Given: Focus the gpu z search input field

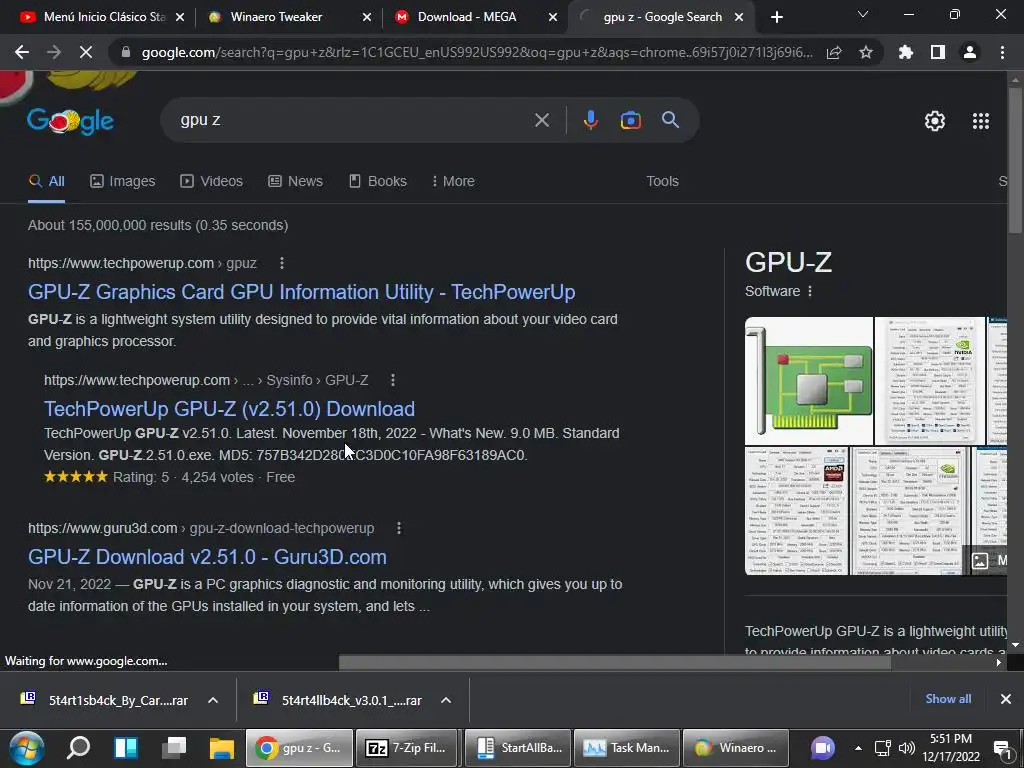Looking at the screenshot, I should [353, 120].
